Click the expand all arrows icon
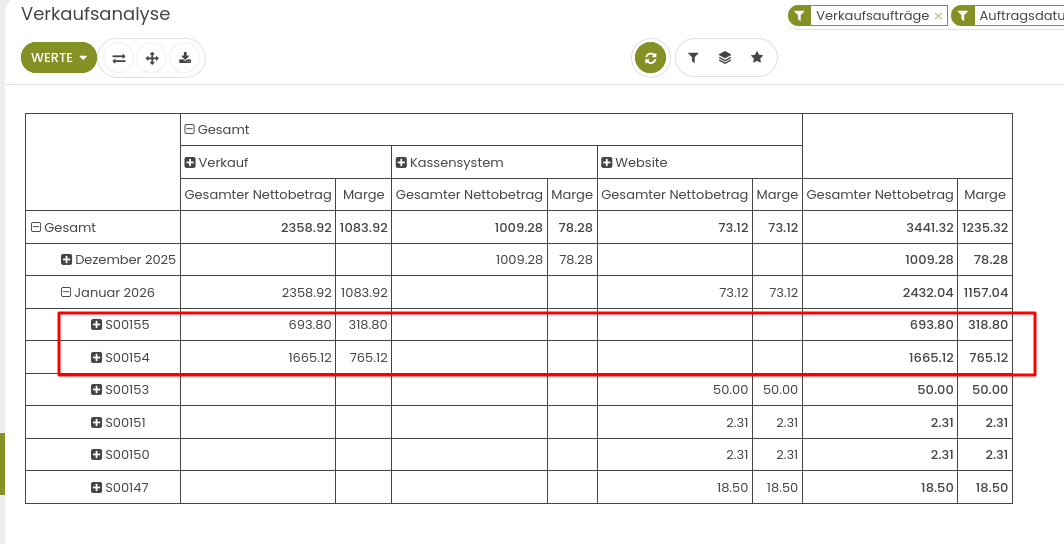The height and width of the screenshot is (544, 1064). point(152,58)
